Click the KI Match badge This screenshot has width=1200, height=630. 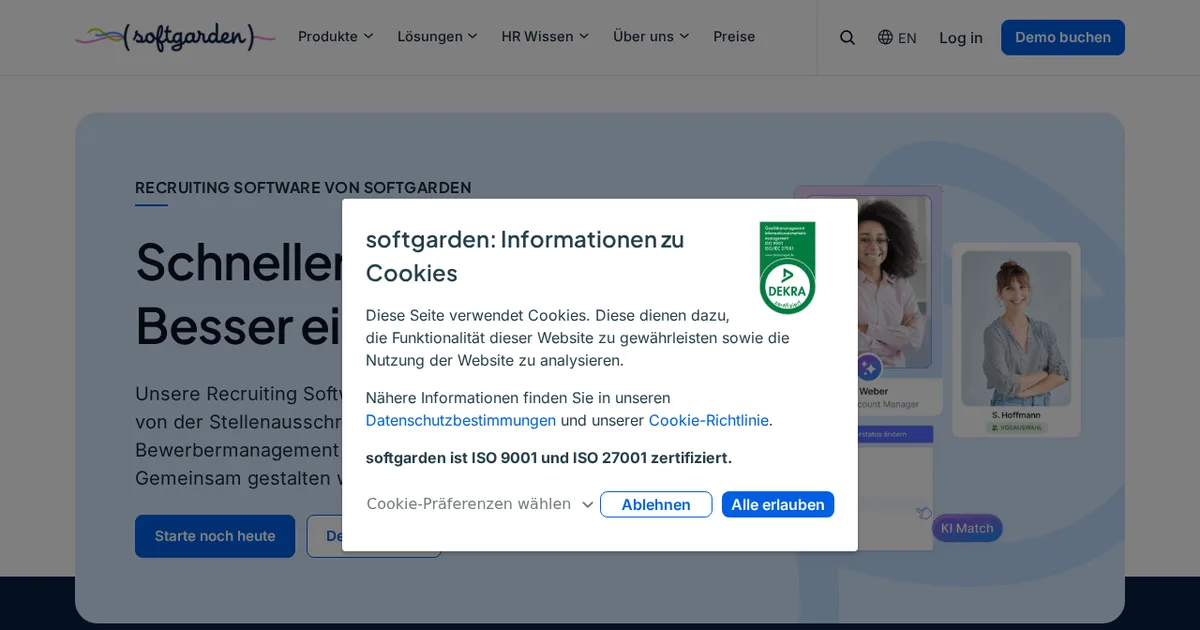pos(967,528)
